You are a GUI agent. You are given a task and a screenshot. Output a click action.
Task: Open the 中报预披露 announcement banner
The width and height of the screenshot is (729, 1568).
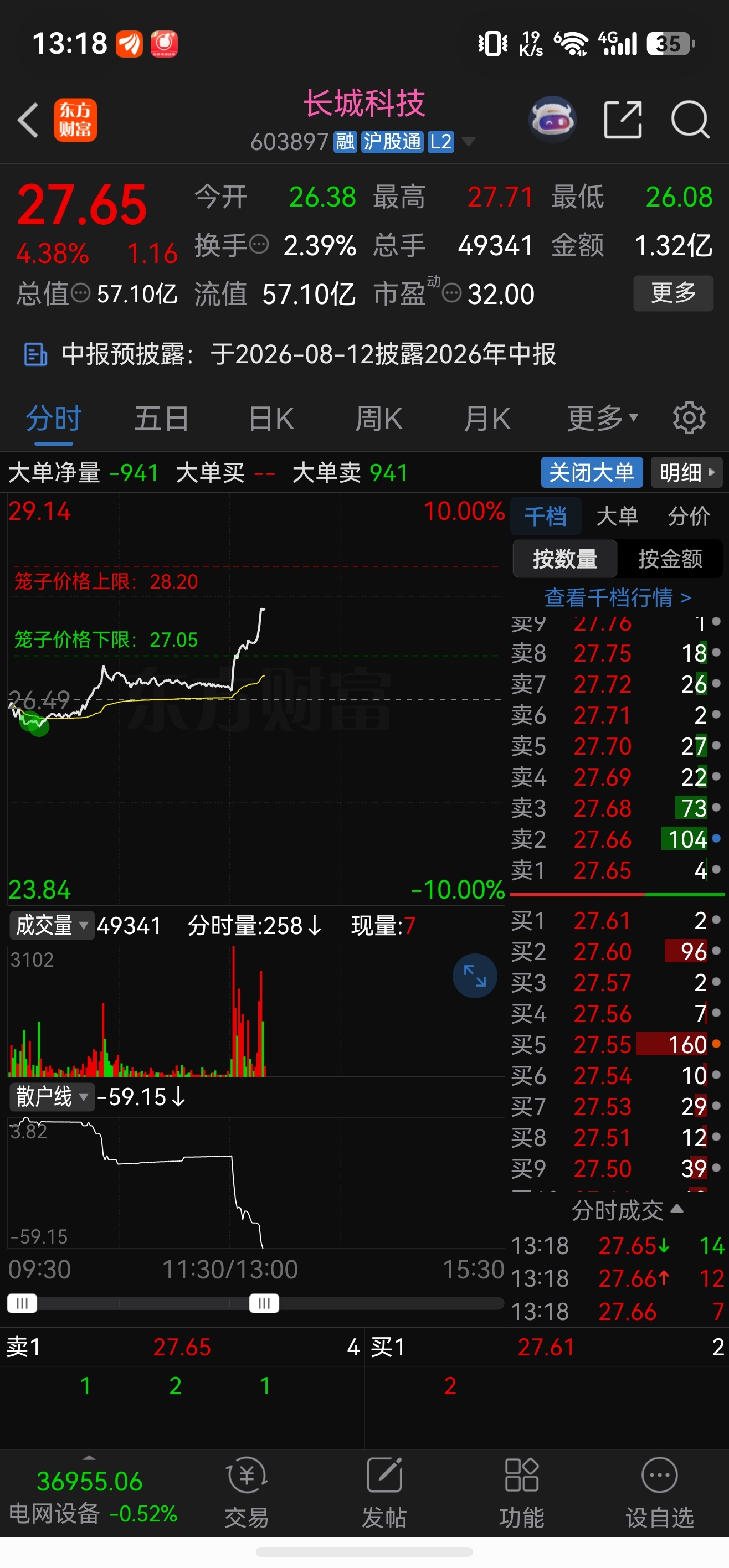364,354
